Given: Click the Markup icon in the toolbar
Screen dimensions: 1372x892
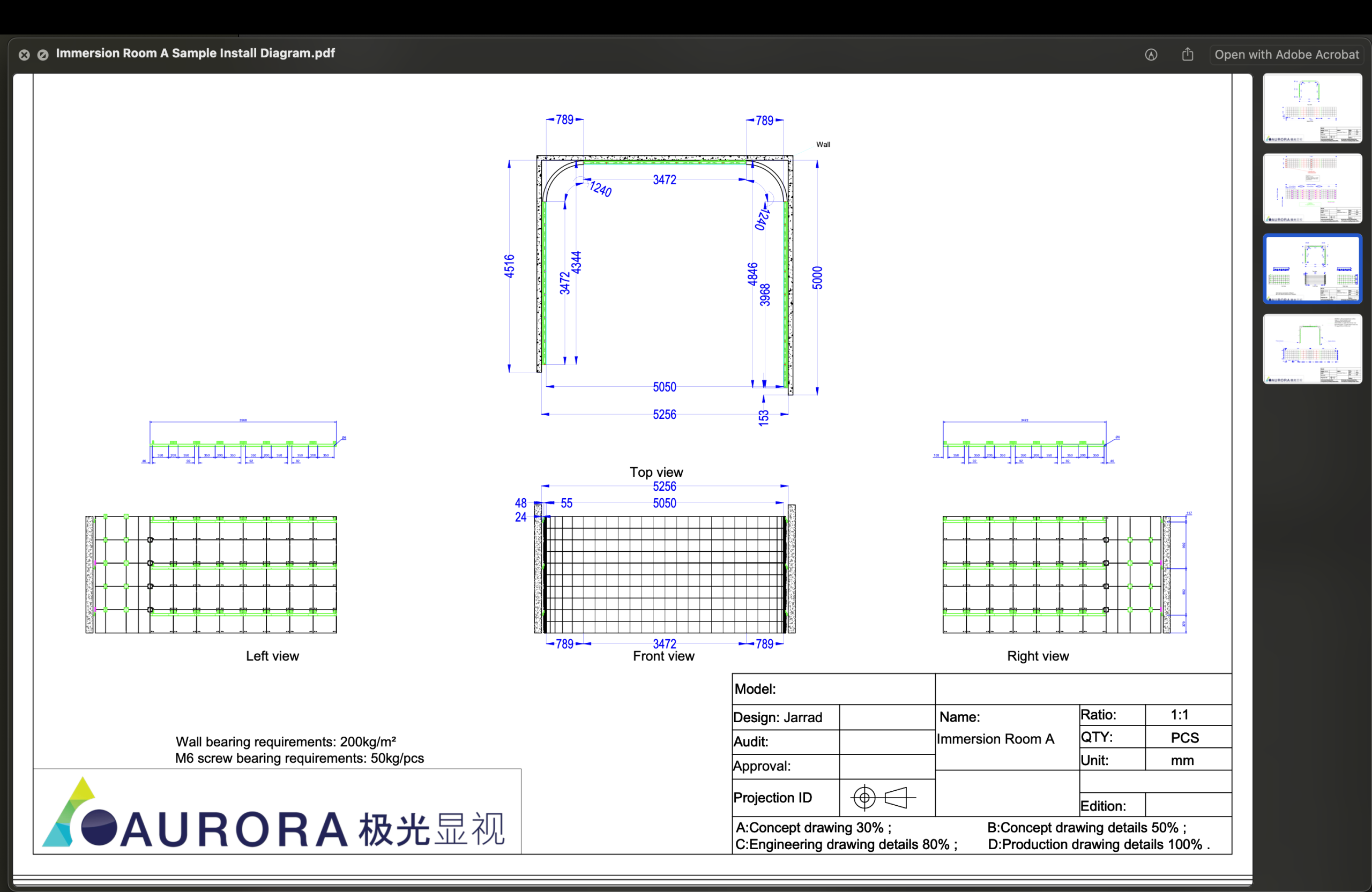Looking at the screenshot, I should click(x=1151, y=54).
